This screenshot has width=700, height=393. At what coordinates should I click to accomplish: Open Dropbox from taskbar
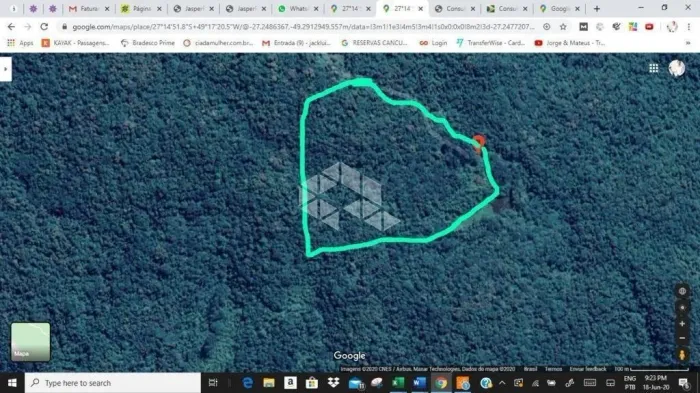coord(333,383)
